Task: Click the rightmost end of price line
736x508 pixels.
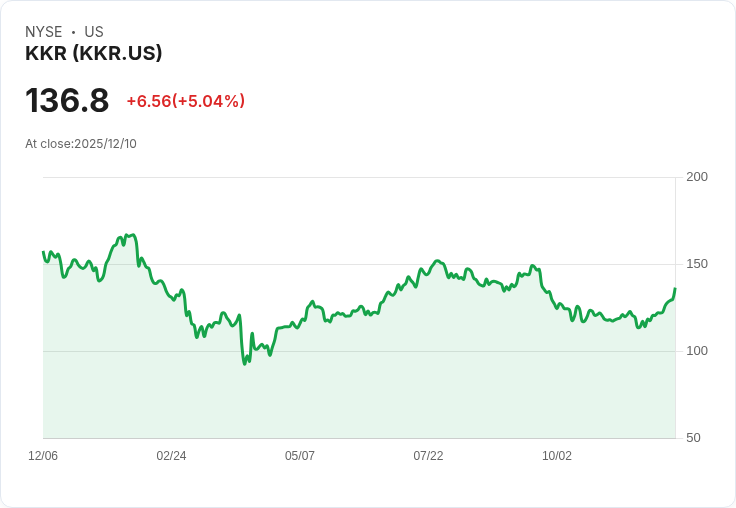Action: point(675,289)
